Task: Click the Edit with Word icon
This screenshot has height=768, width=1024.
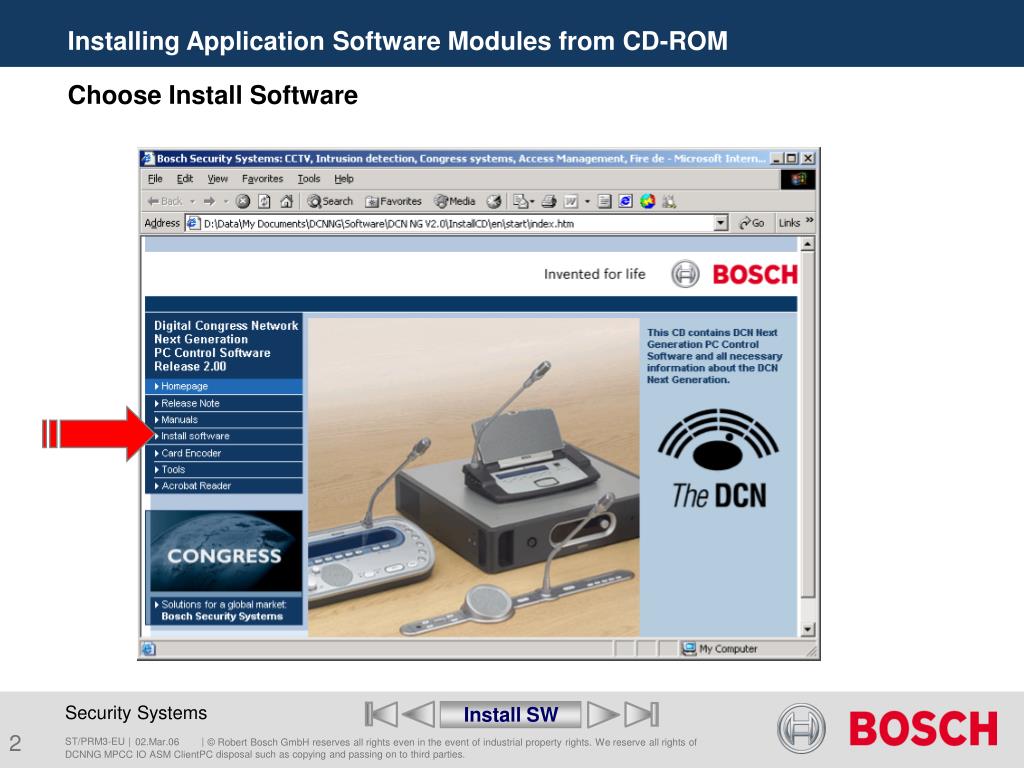Action: [x=571, y=201]
